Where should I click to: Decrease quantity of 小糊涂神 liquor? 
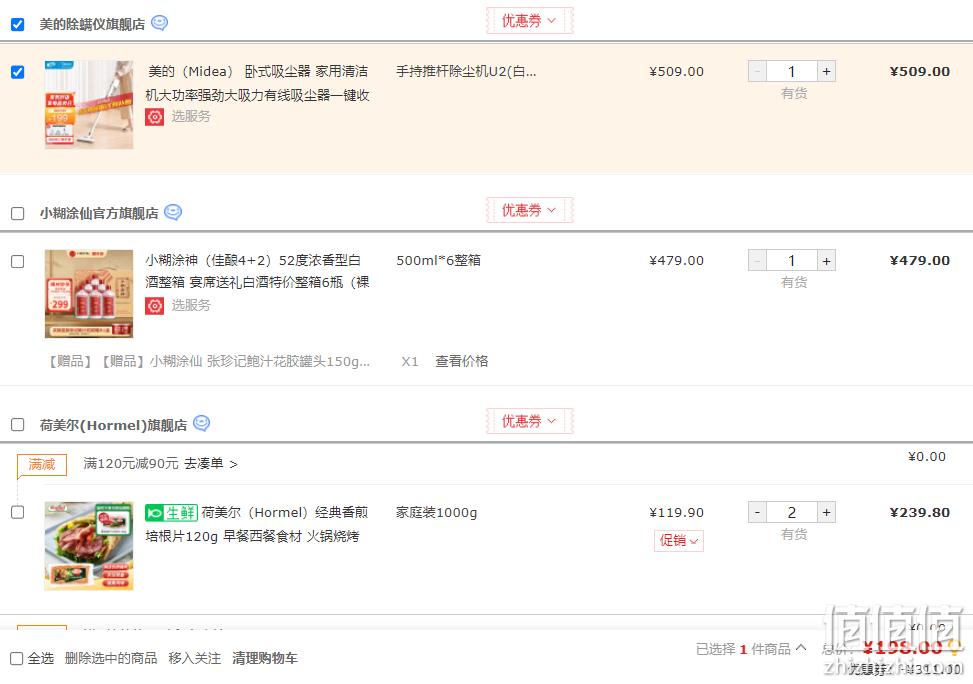757,261
